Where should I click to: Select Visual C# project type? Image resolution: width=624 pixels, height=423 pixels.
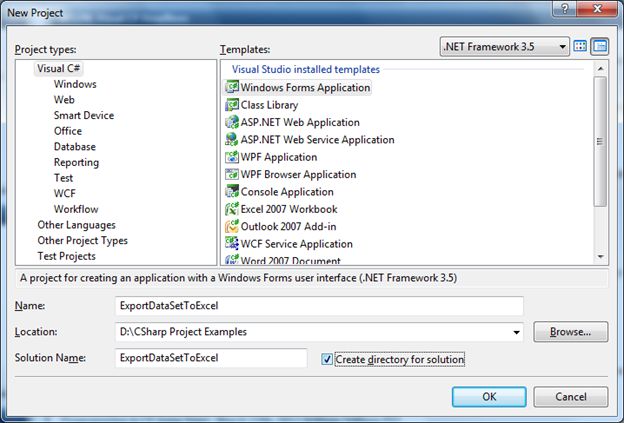pos(58,68)
